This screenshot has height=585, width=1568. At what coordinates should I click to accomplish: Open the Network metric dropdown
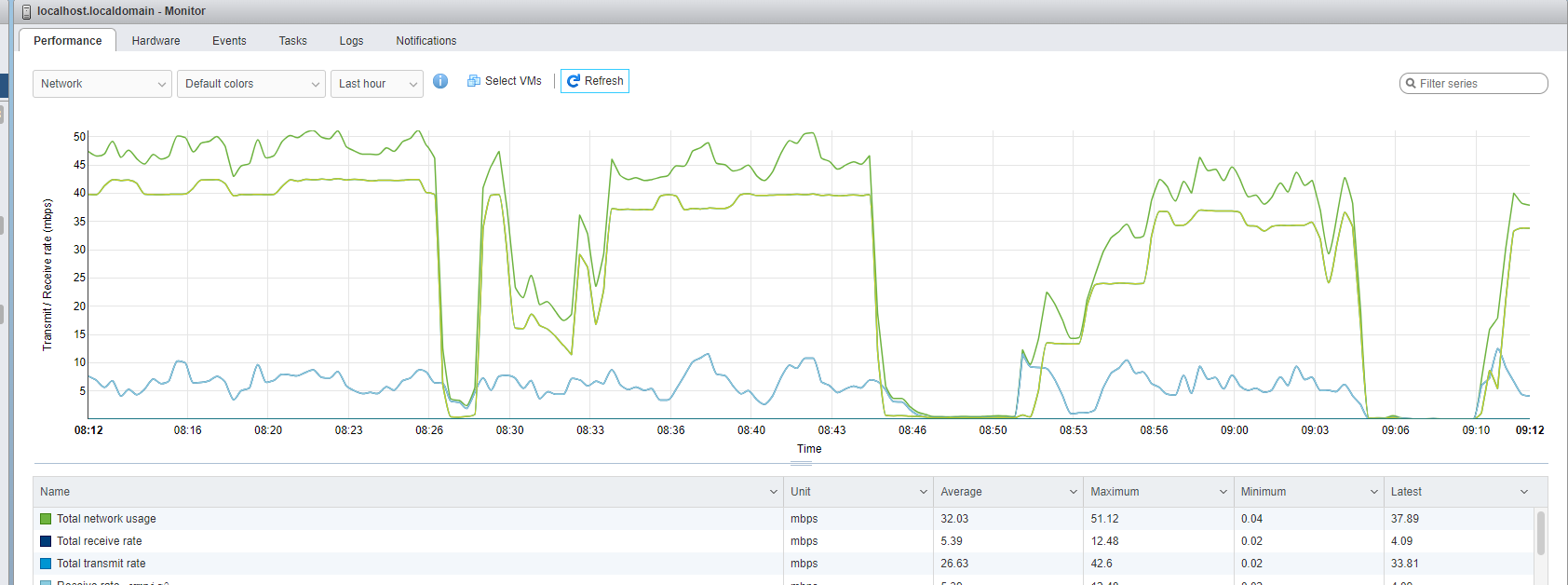[102, 84]
